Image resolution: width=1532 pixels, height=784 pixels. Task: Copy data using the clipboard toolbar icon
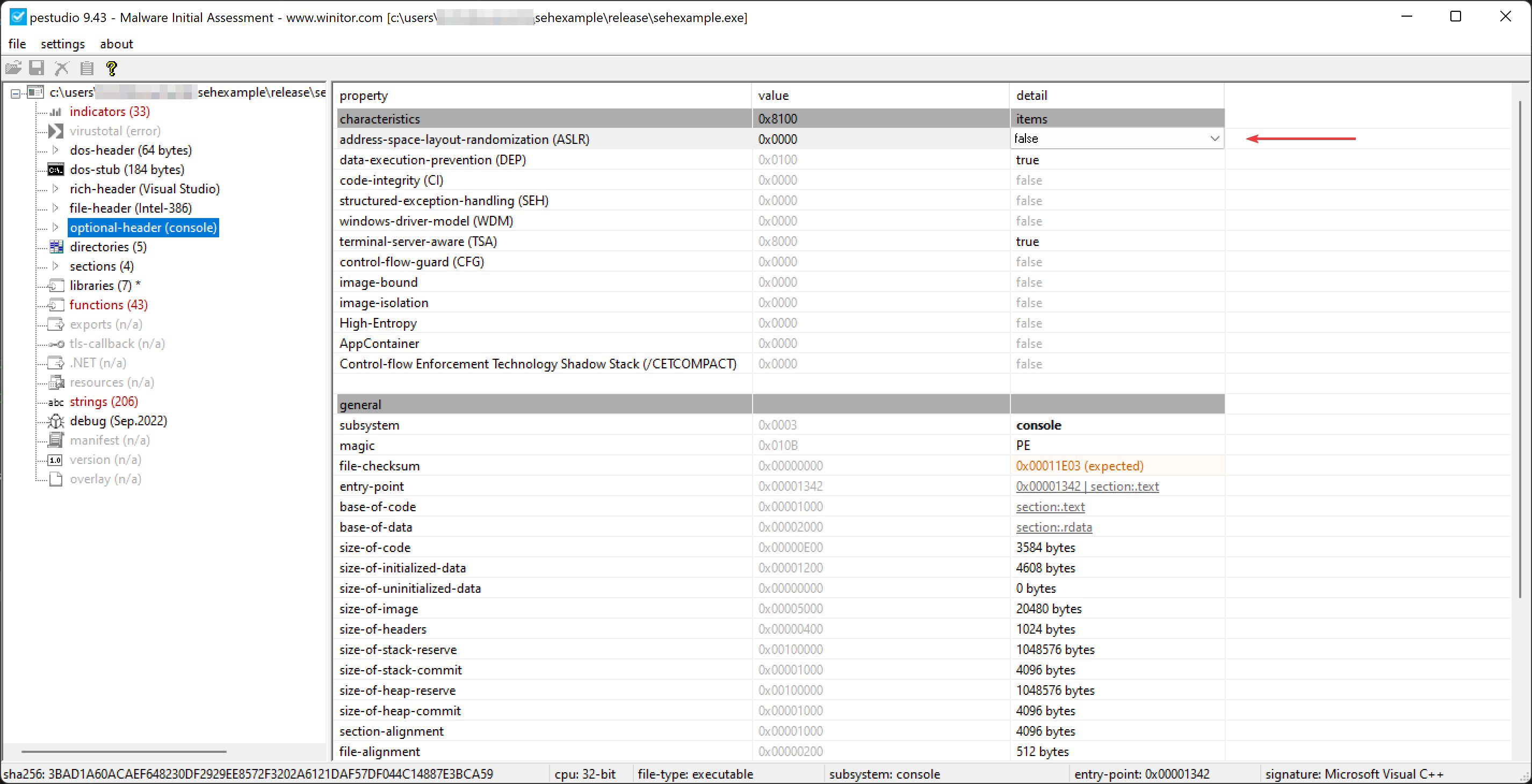pyautogui.click(x=86, y=68)
